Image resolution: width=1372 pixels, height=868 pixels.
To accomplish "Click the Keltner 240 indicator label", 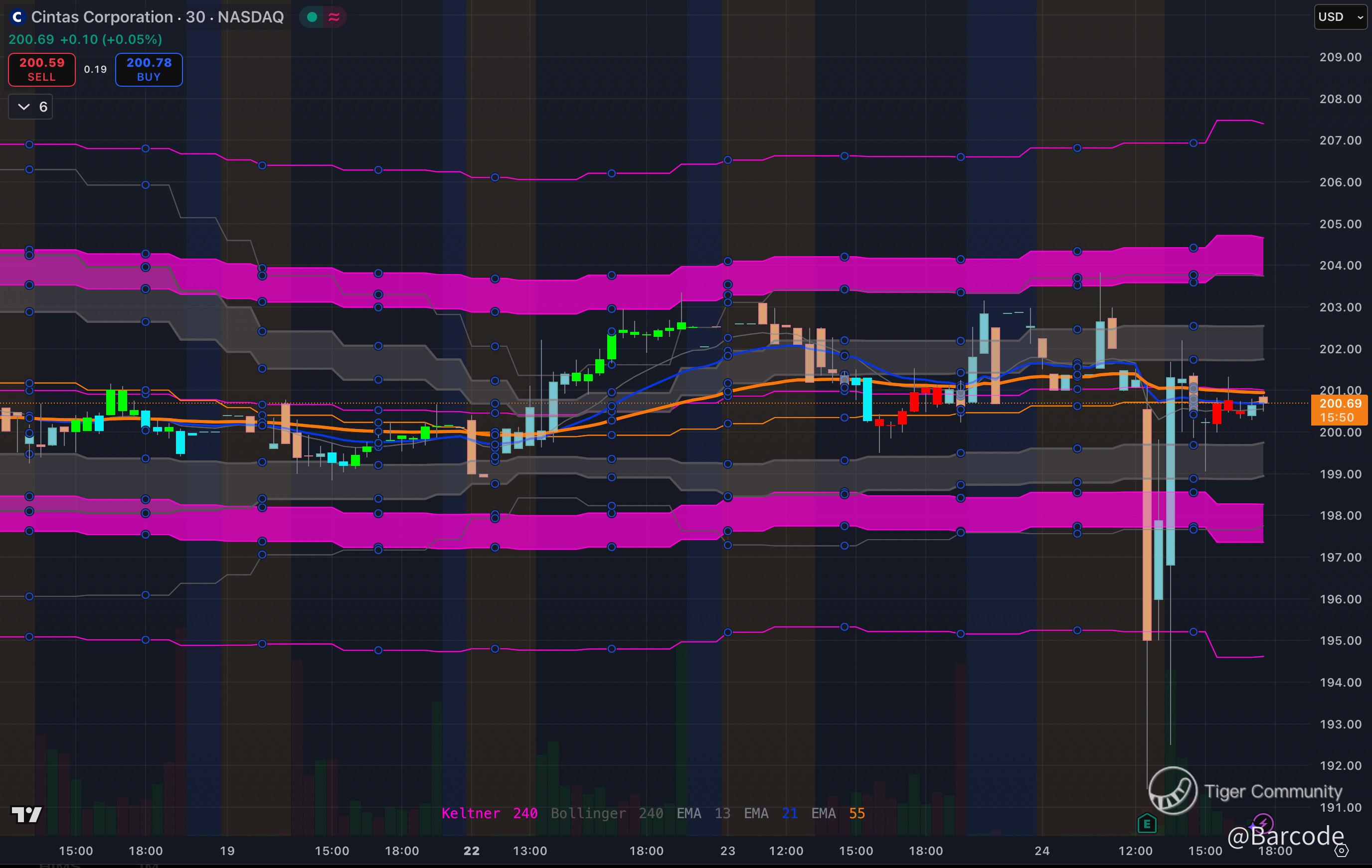I will 490,813.
